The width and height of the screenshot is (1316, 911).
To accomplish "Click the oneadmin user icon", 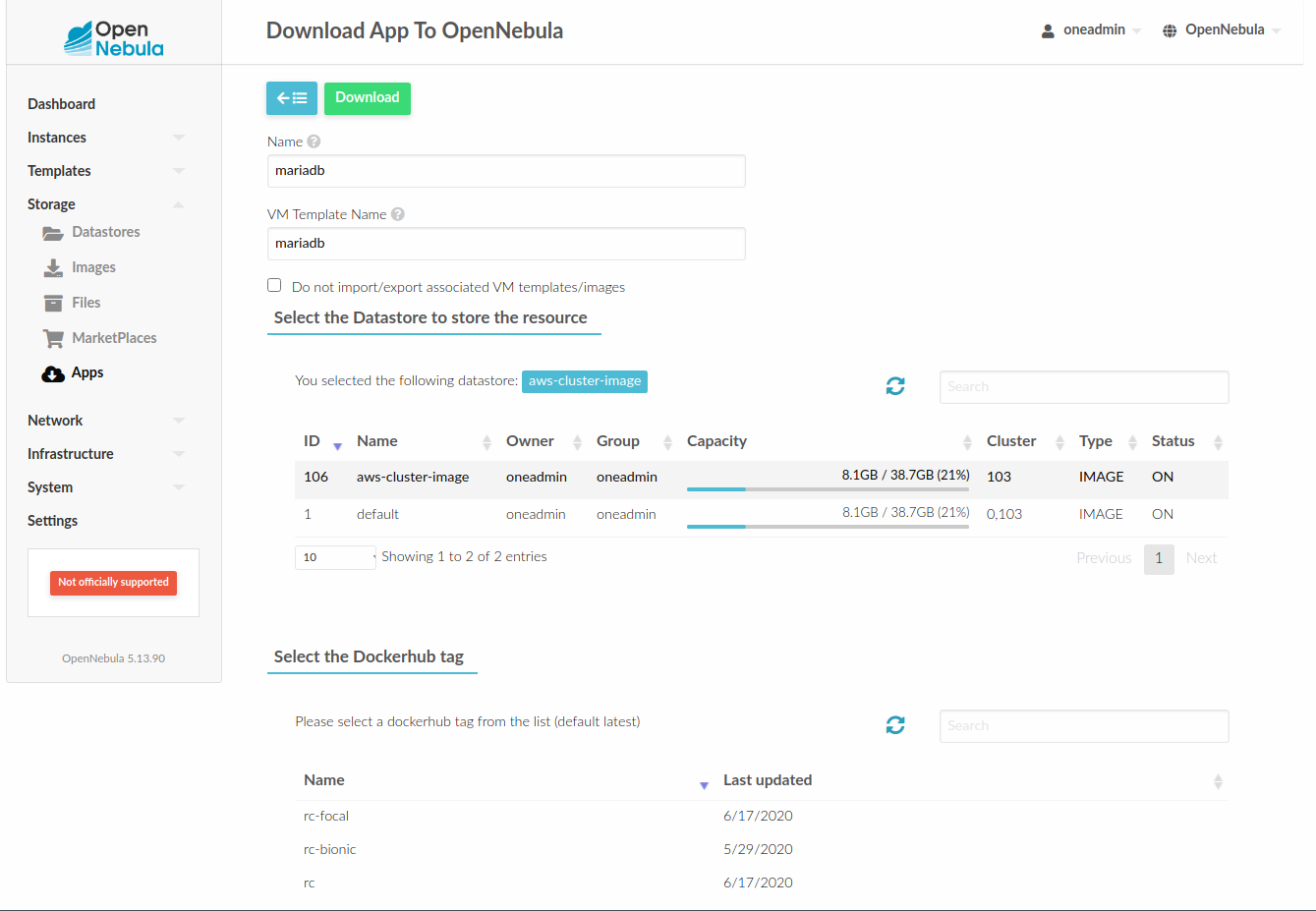I will (1048, 30).
